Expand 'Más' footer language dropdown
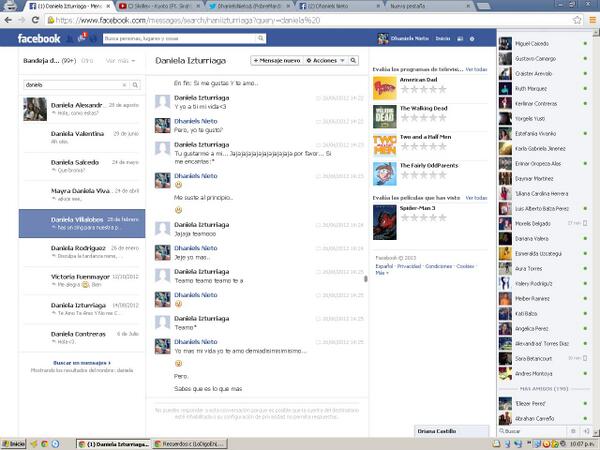This screenshot has height=450, width=600. tap(382, 273)
